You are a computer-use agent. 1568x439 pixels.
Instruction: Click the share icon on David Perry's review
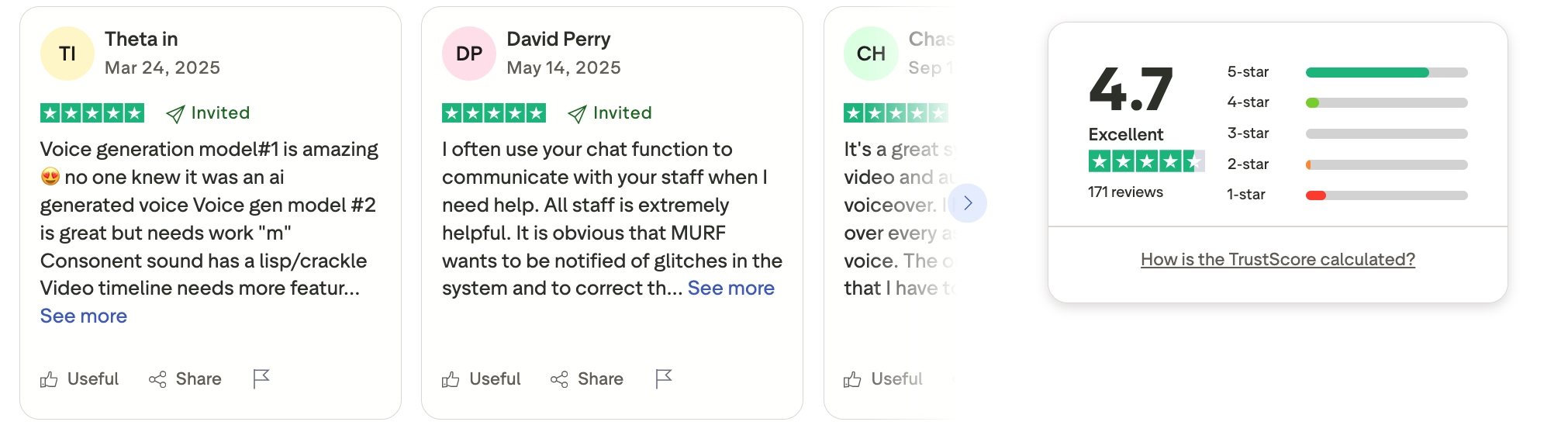pyautogui.click(x=559, y=379)
